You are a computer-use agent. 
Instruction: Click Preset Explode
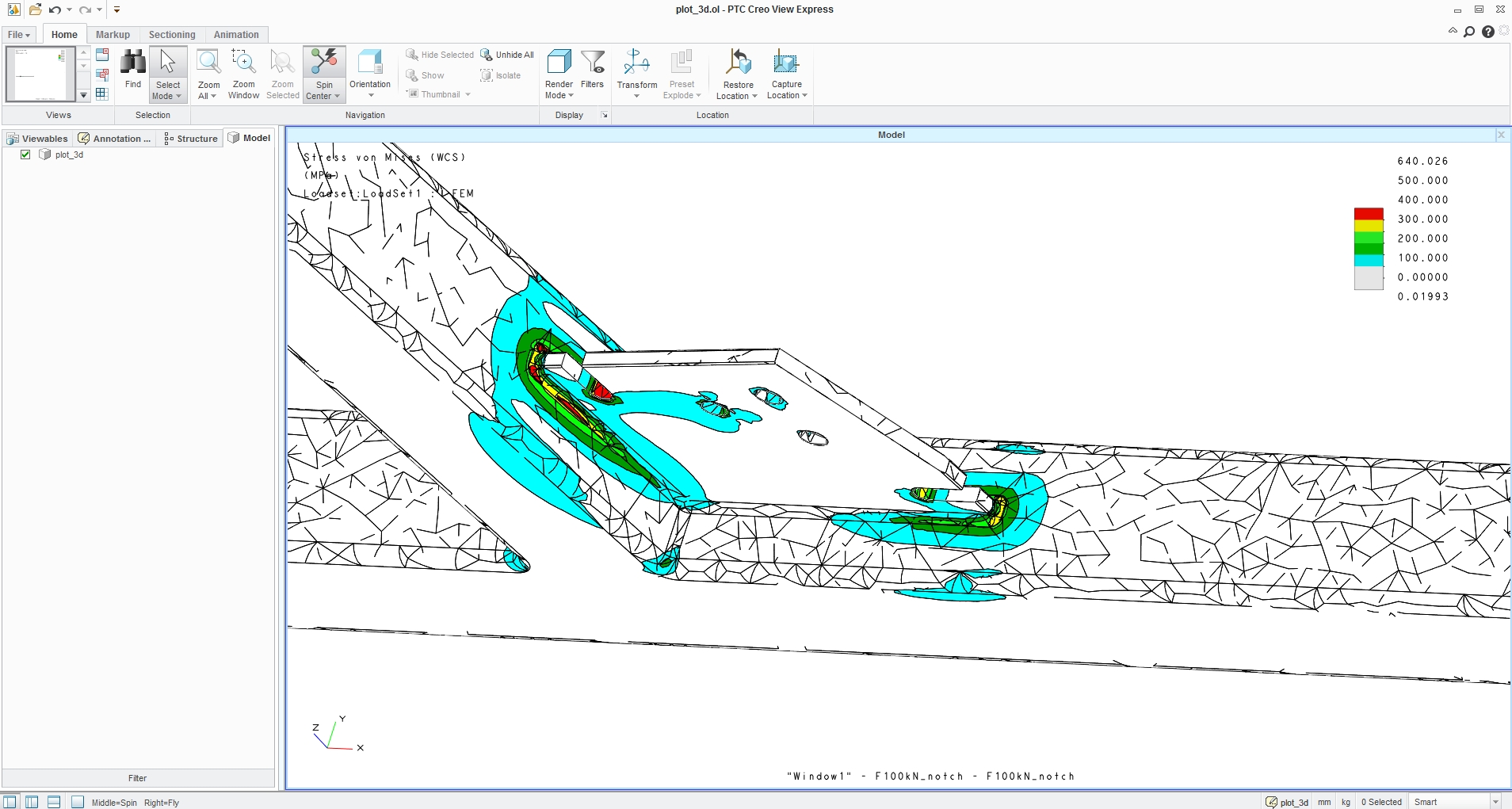[682, 73]
